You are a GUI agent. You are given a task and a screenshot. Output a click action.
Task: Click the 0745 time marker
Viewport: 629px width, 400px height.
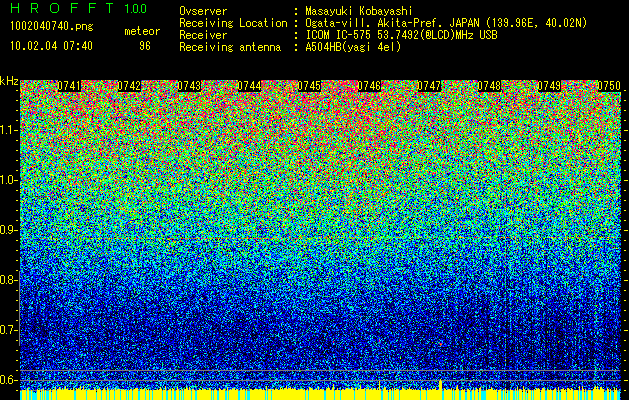pos(309,86)
